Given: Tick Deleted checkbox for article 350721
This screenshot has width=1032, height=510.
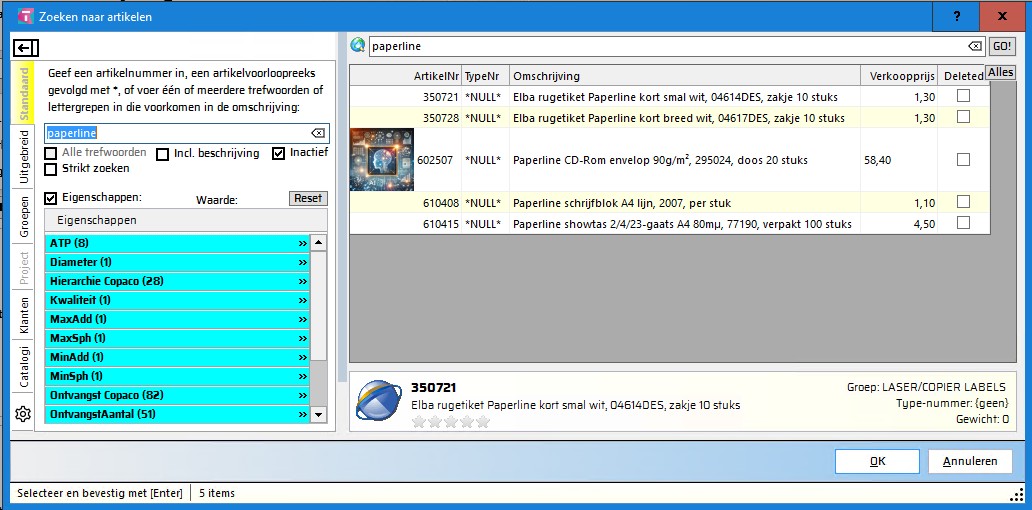Looking at the screenshot, I should (964, 96).
